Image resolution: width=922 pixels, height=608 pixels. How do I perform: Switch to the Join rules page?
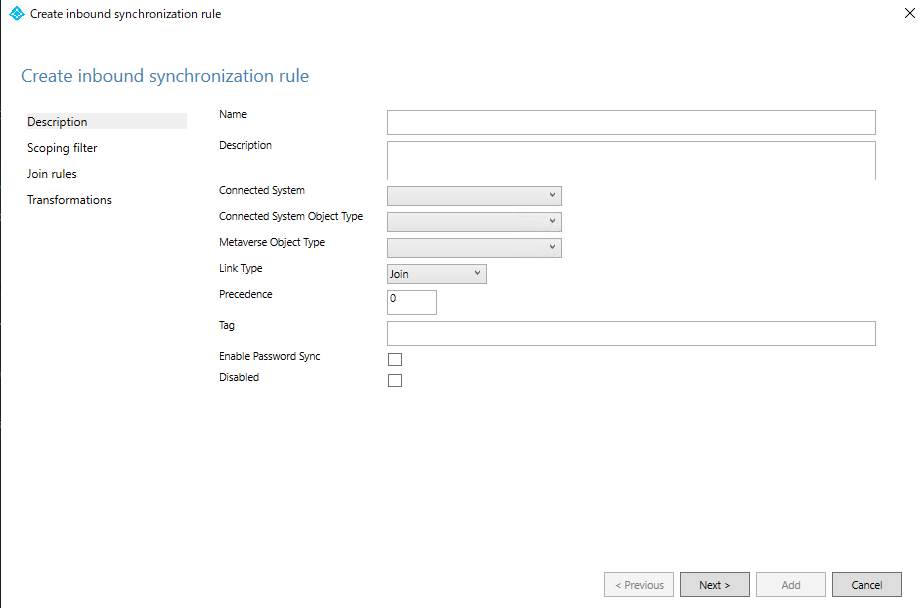point(52,174)
